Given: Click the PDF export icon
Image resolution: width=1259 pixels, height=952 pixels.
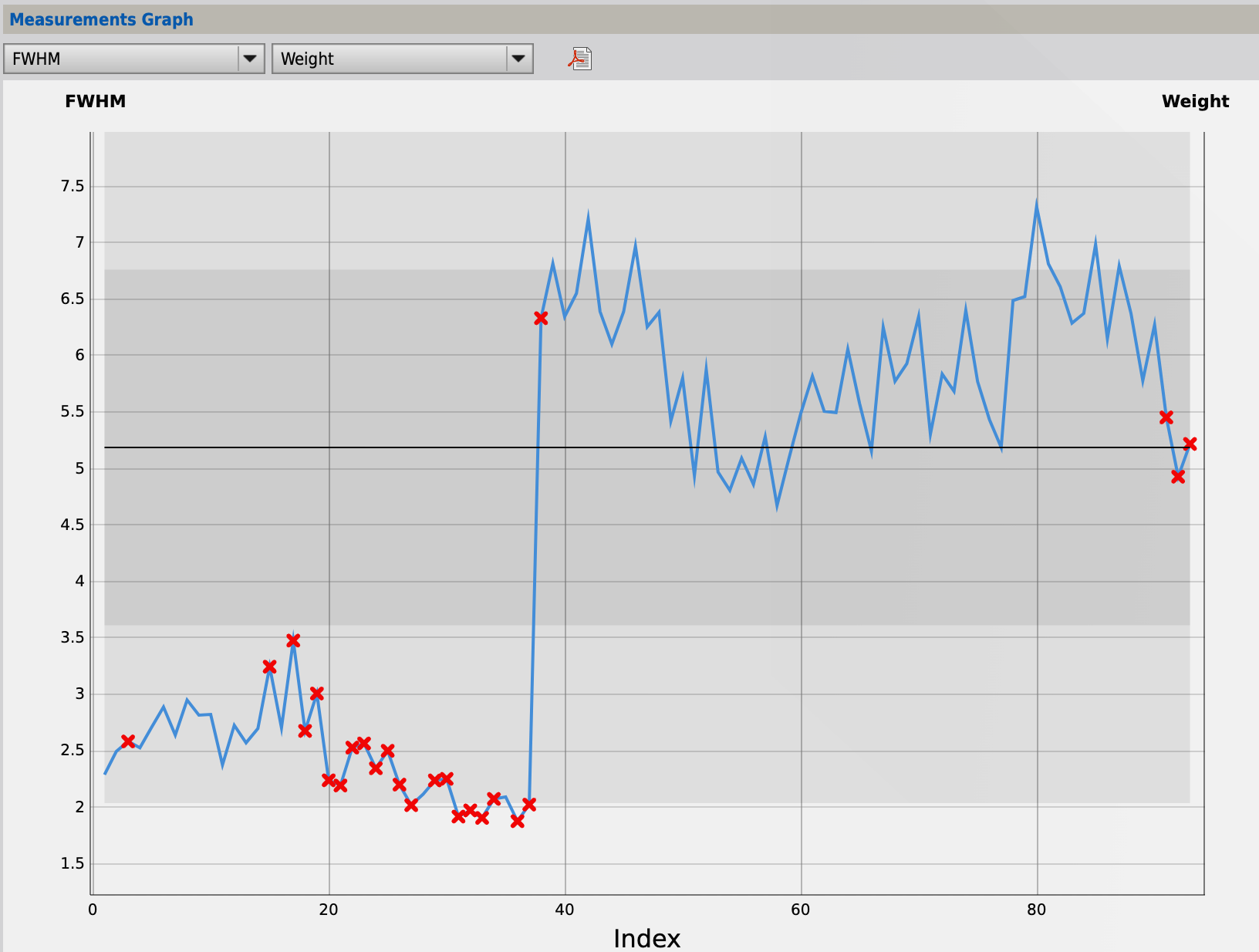Looking at the screenshot, I should (x=580, y=59).
